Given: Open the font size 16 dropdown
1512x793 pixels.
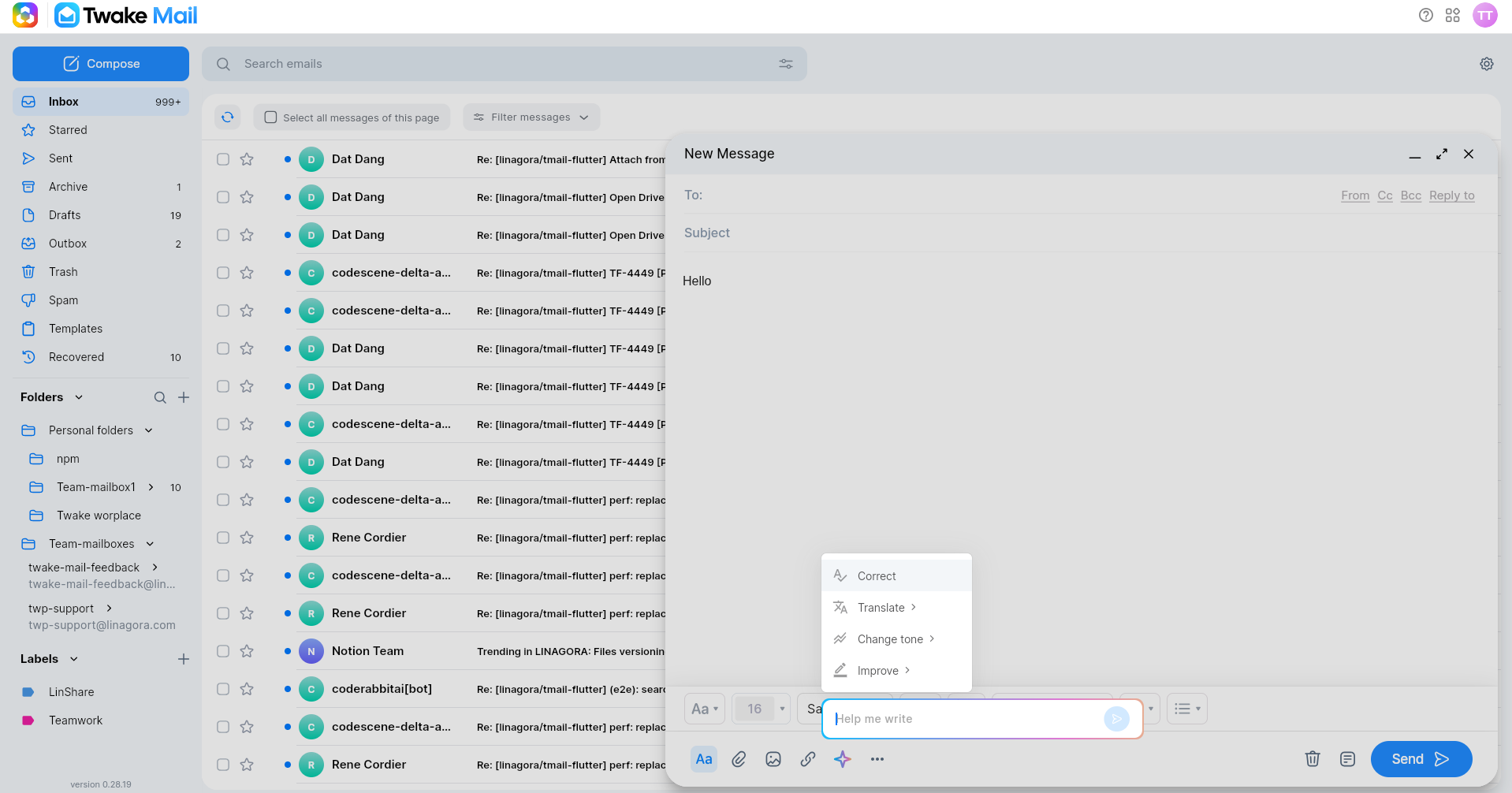Looking at the screenshot, I should pos(761,709).
